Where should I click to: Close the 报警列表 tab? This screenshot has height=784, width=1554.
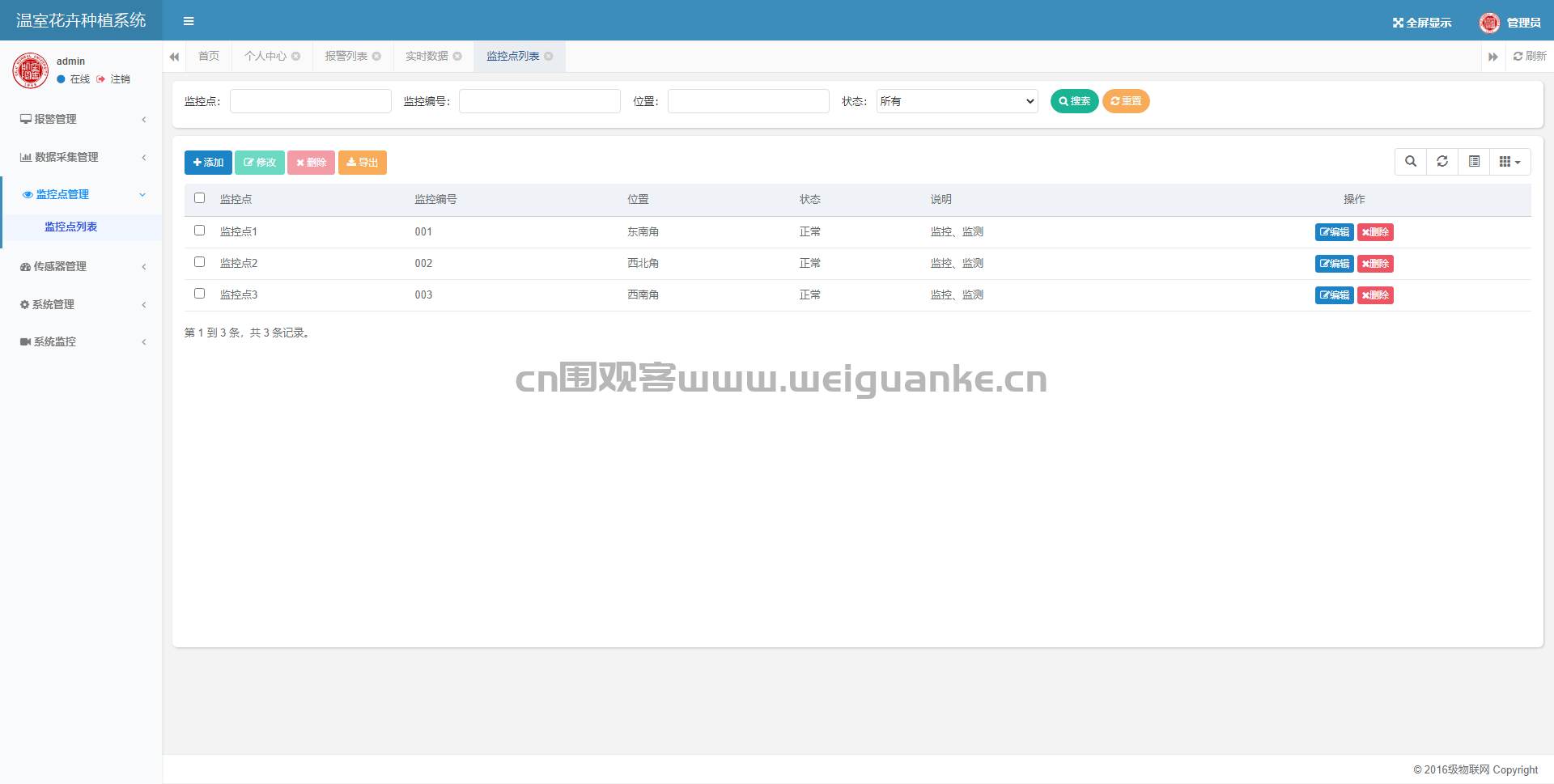376,57
